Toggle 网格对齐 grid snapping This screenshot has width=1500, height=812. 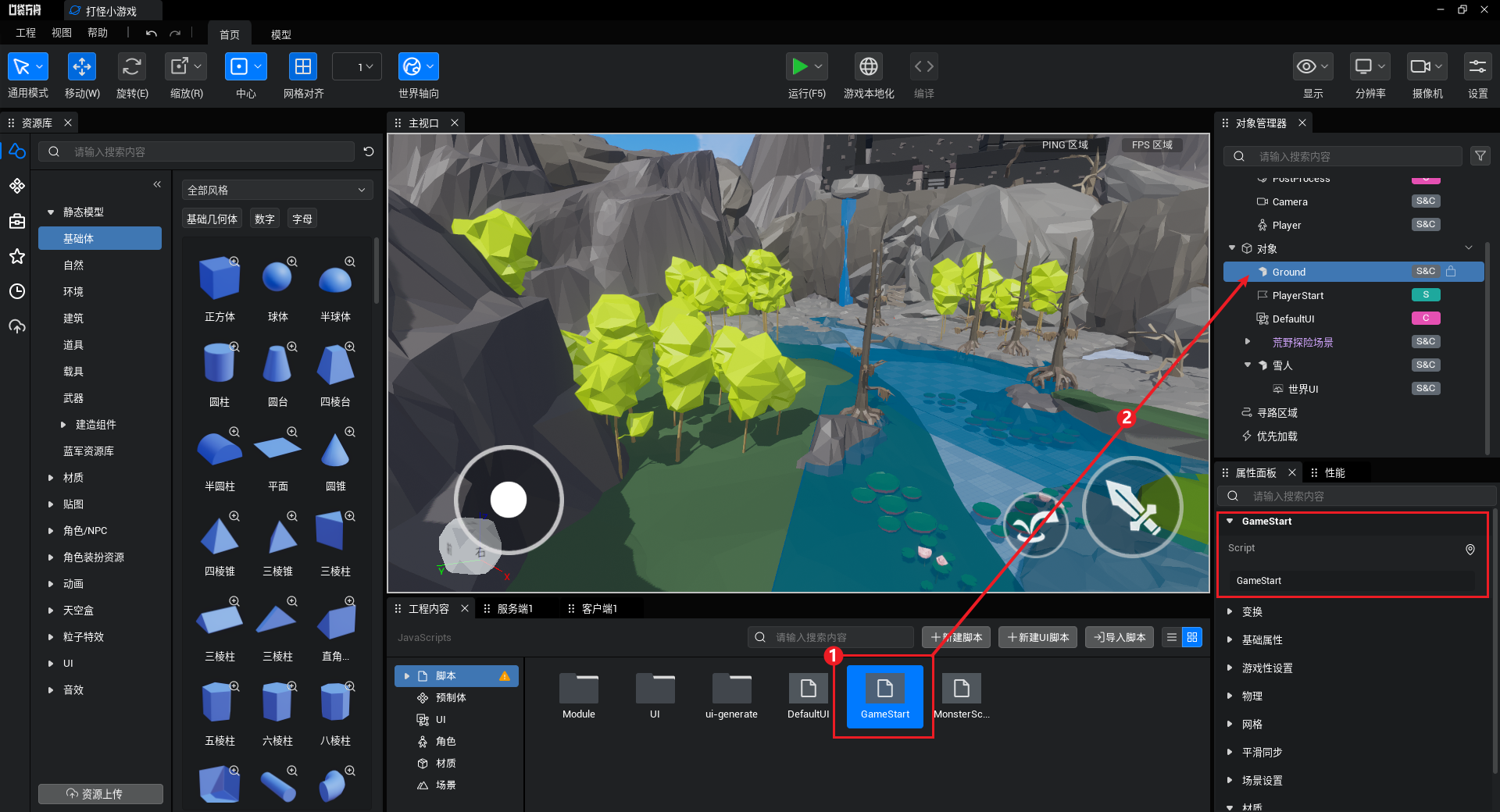tap(303, 67)
